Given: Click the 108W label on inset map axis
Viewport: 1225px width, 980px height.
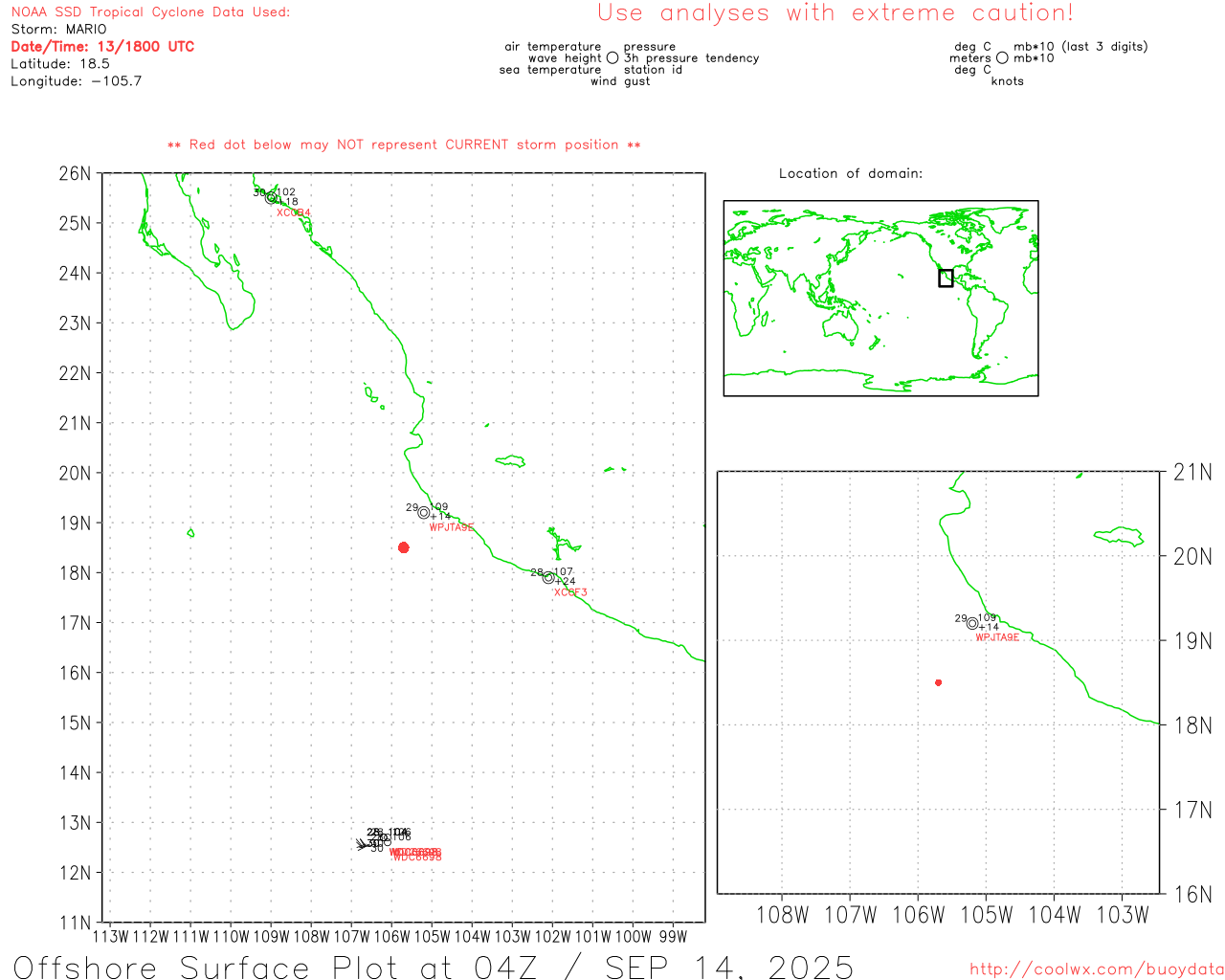Looking at the screenshot, I should pos(783,915).
